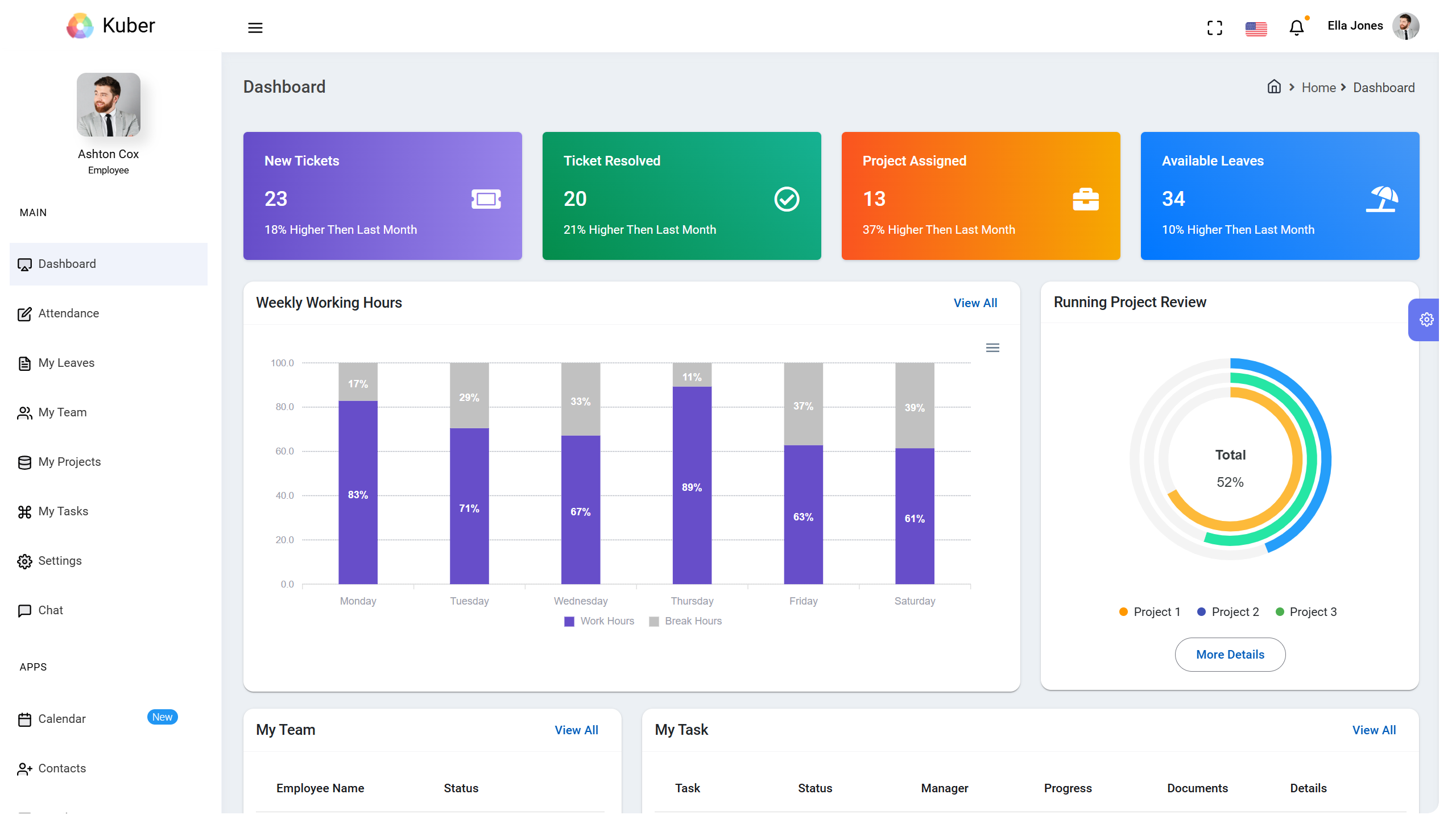Open the floating settings gear on the right
The width and height of the screenshot is (1456, 819).
pos(1426,320)
